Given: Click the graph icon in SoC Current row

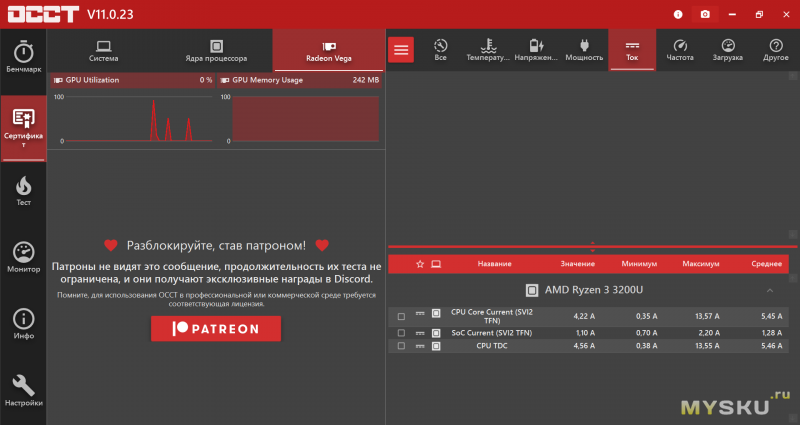Looking at the screenshot, I should (x=420, y=333).
